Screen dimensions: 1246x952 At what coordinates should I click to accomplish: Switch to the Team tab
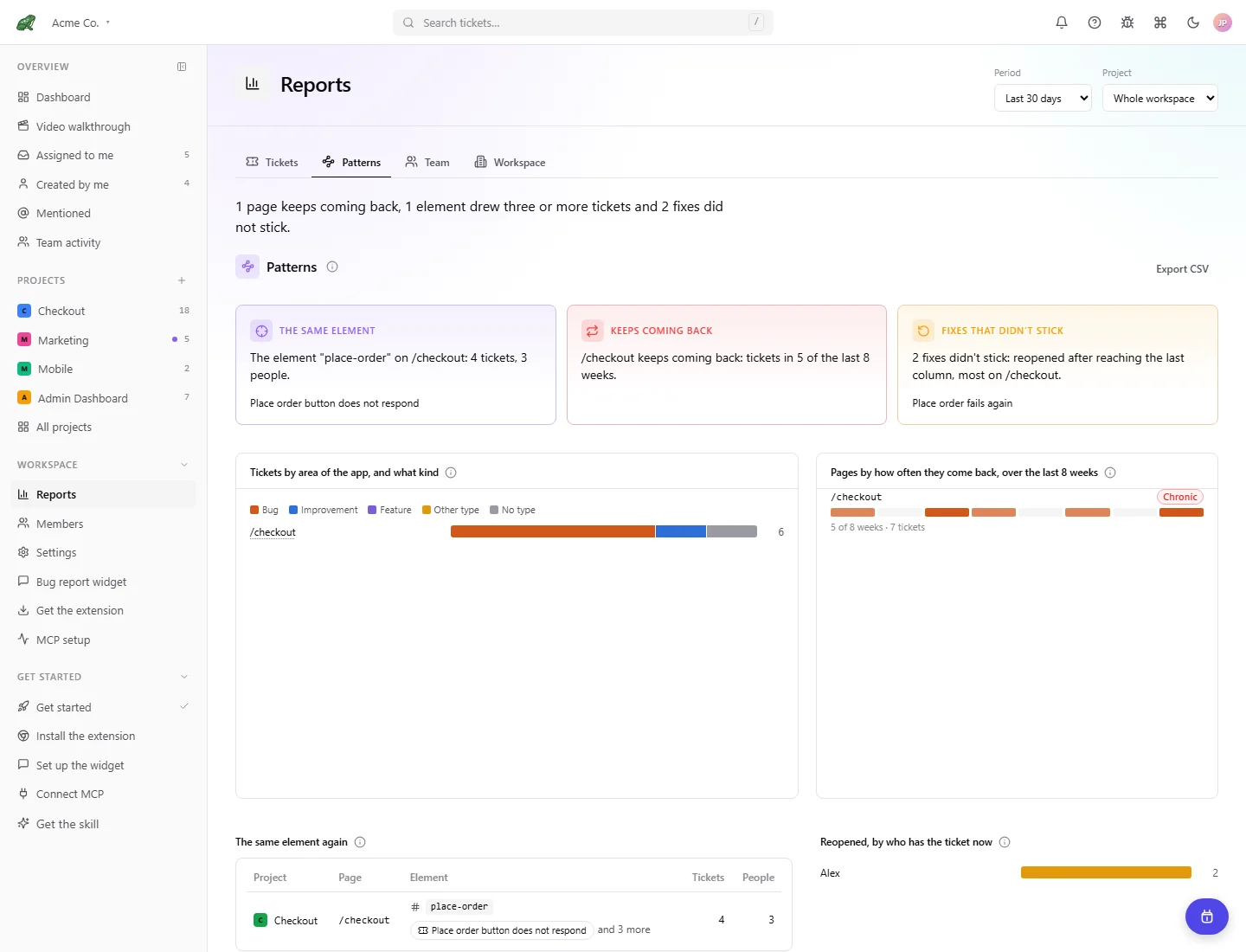[x=427, y=163]
